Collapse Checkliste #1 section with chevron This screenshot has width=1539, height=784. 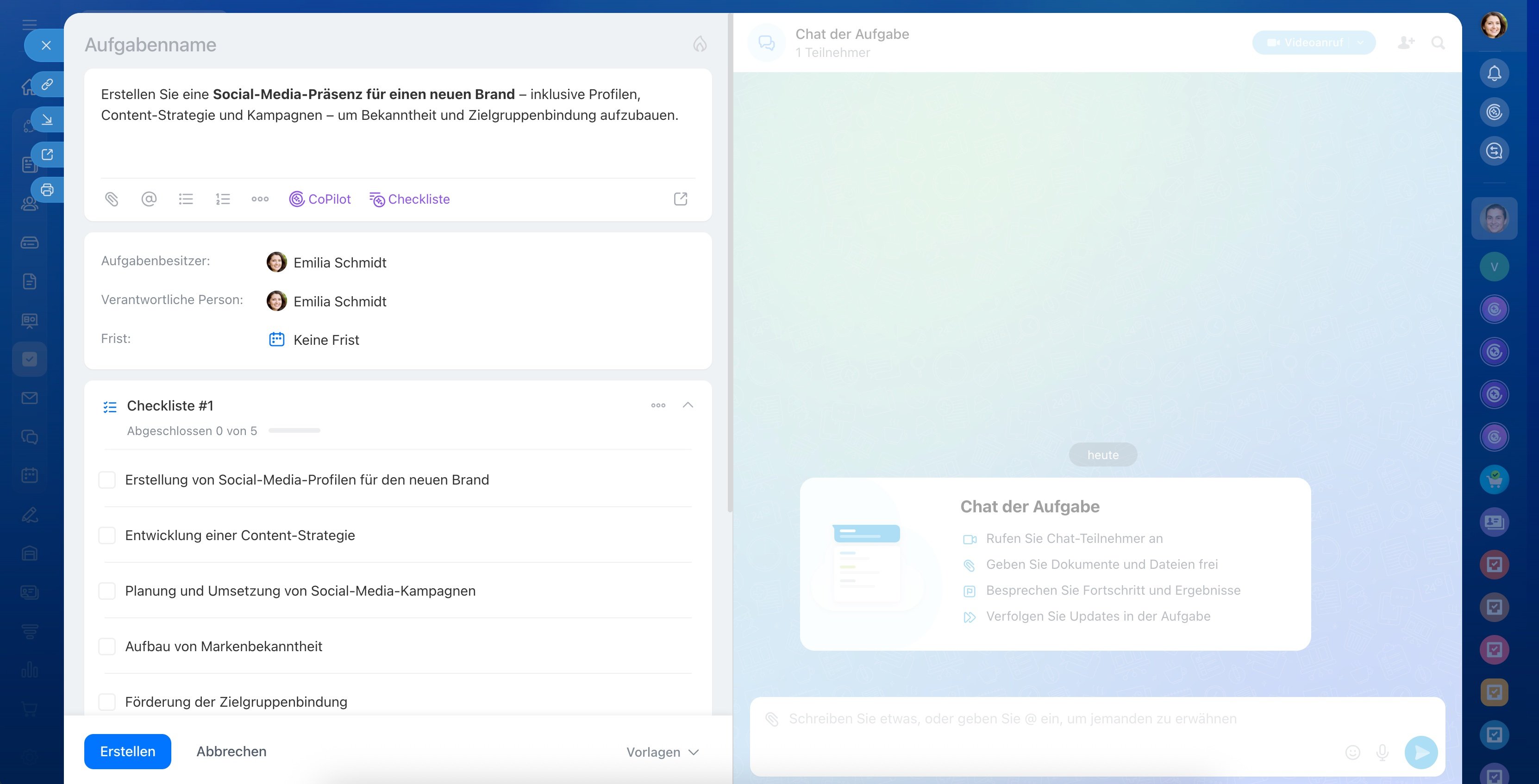click(688, 405)
